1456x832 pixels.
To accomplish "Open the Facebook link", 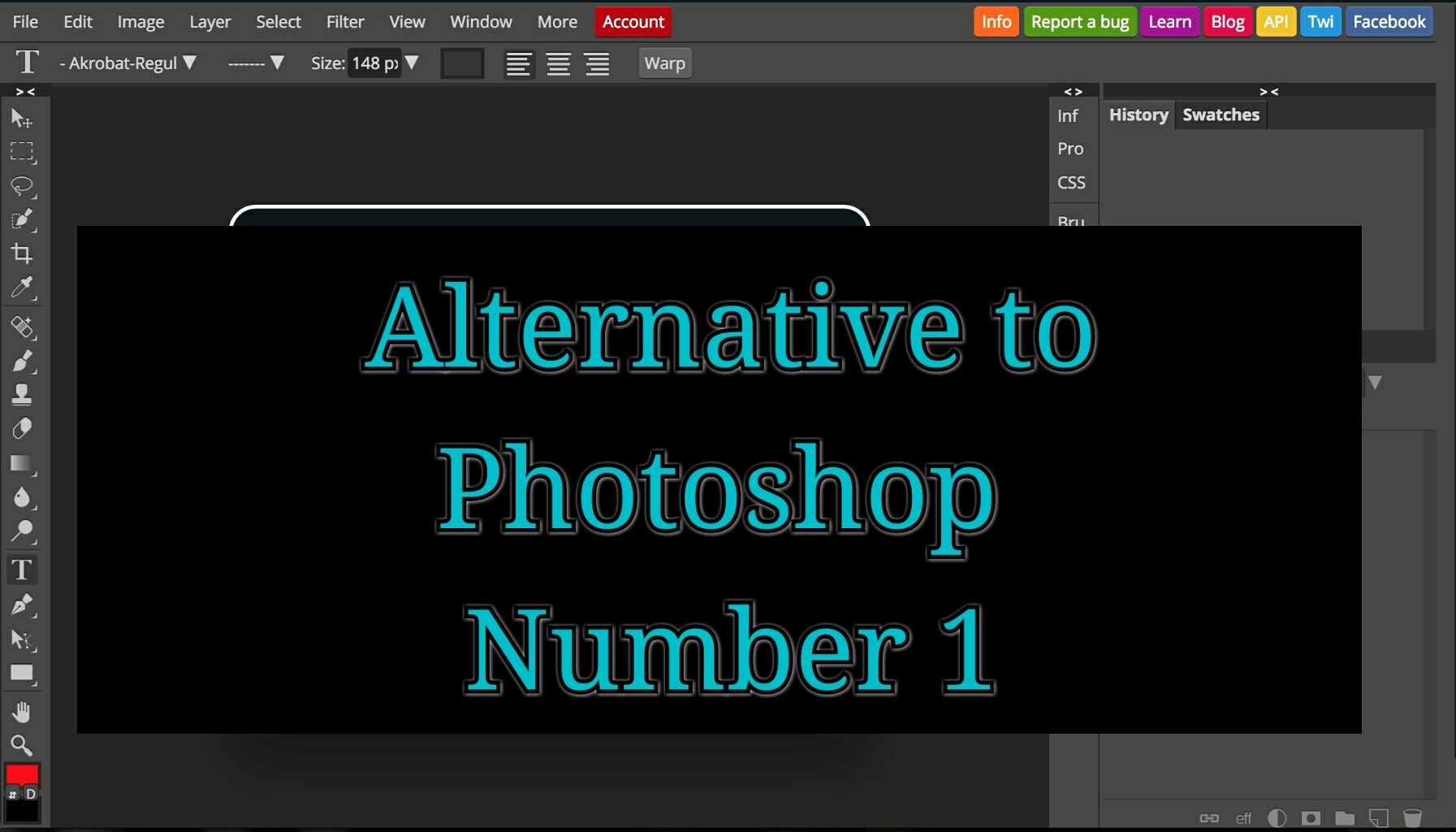I will point(1389,22).
